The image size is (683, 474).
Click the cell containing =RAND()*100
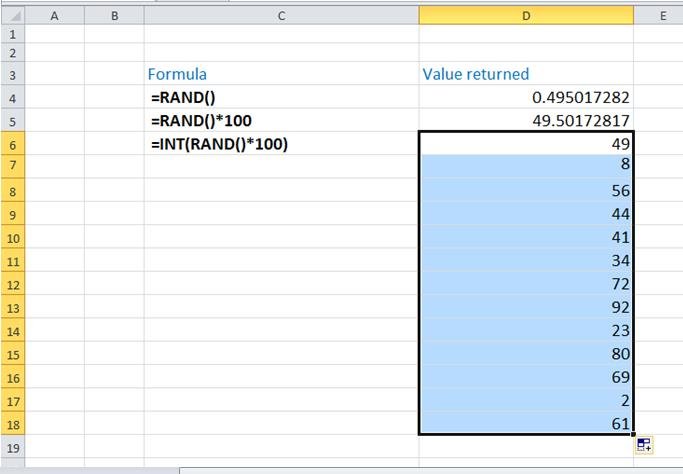[281, 121]
